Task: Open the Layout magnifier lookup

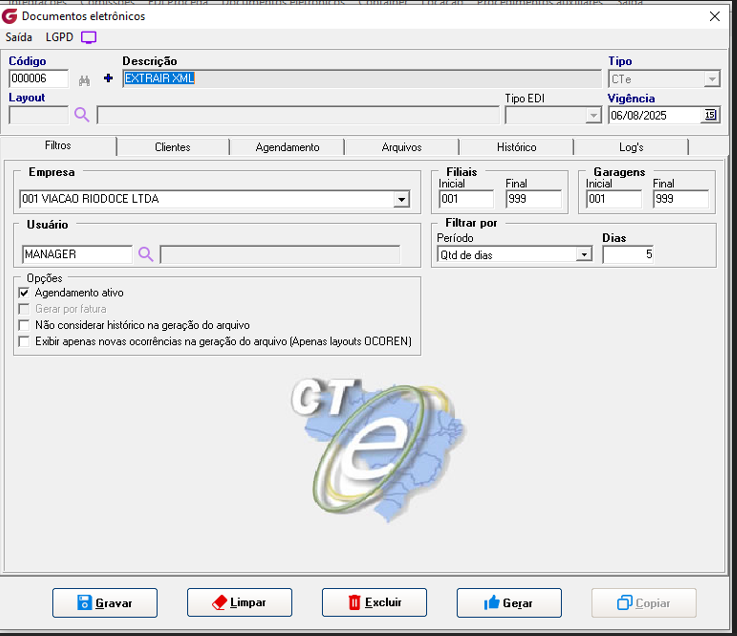Action: 81,114
